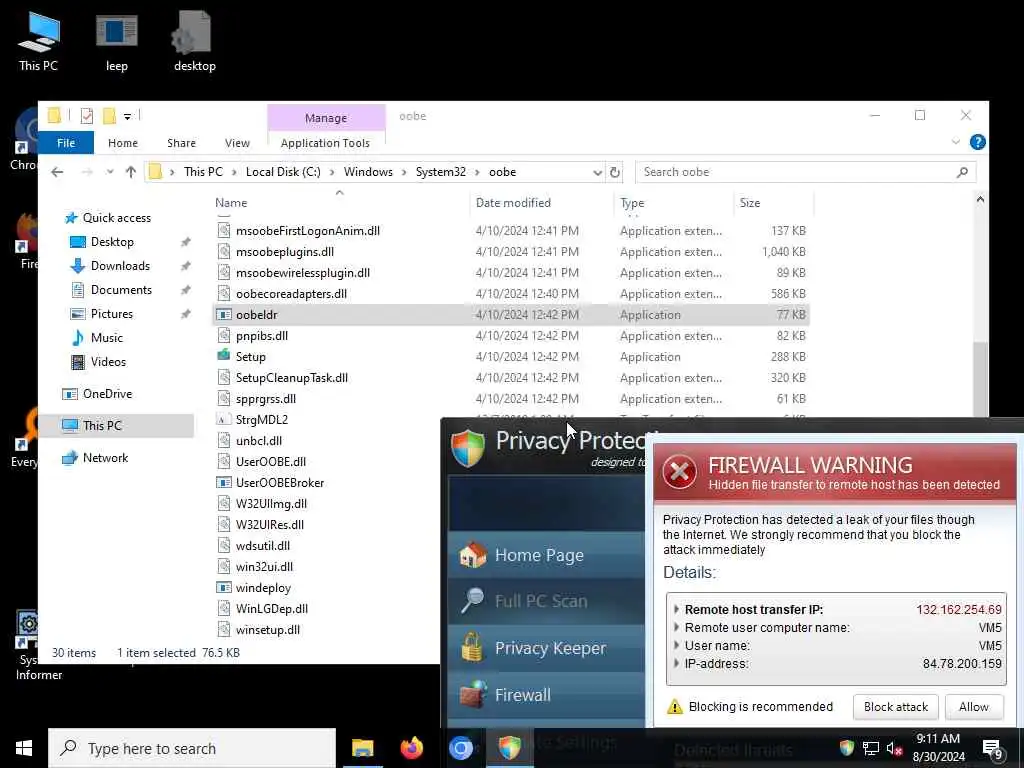1024x768 pixels.
Task: Click the Windows breadcrumb
Action: 368,172
